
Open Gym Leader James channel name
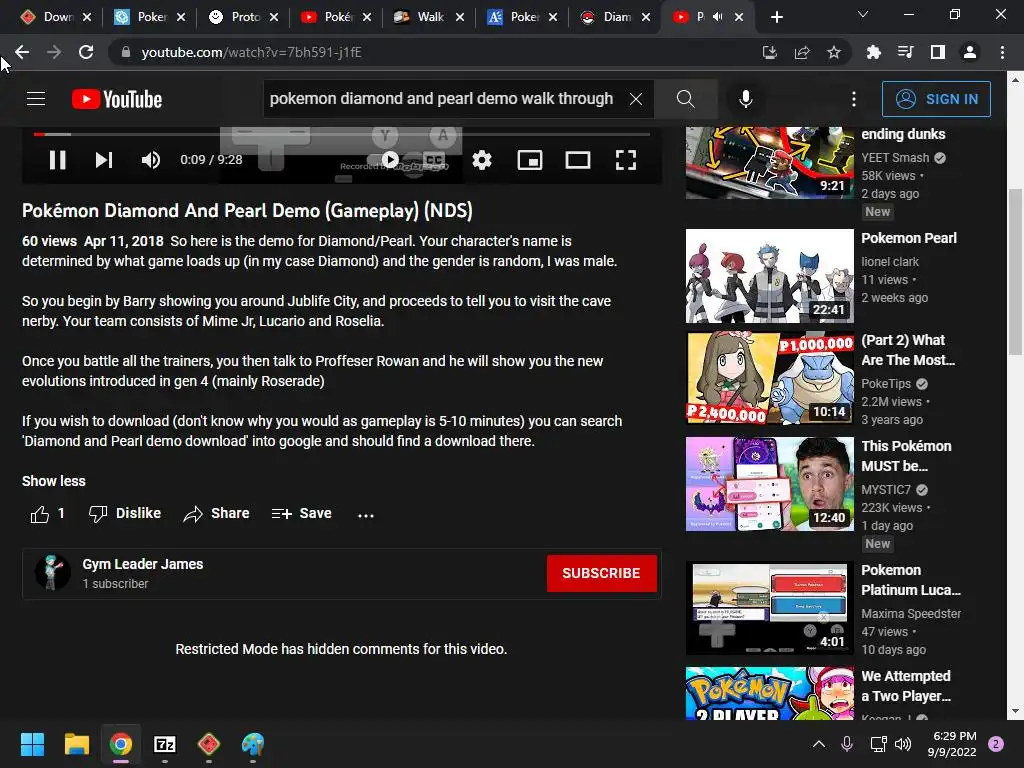tap(142, 564)
